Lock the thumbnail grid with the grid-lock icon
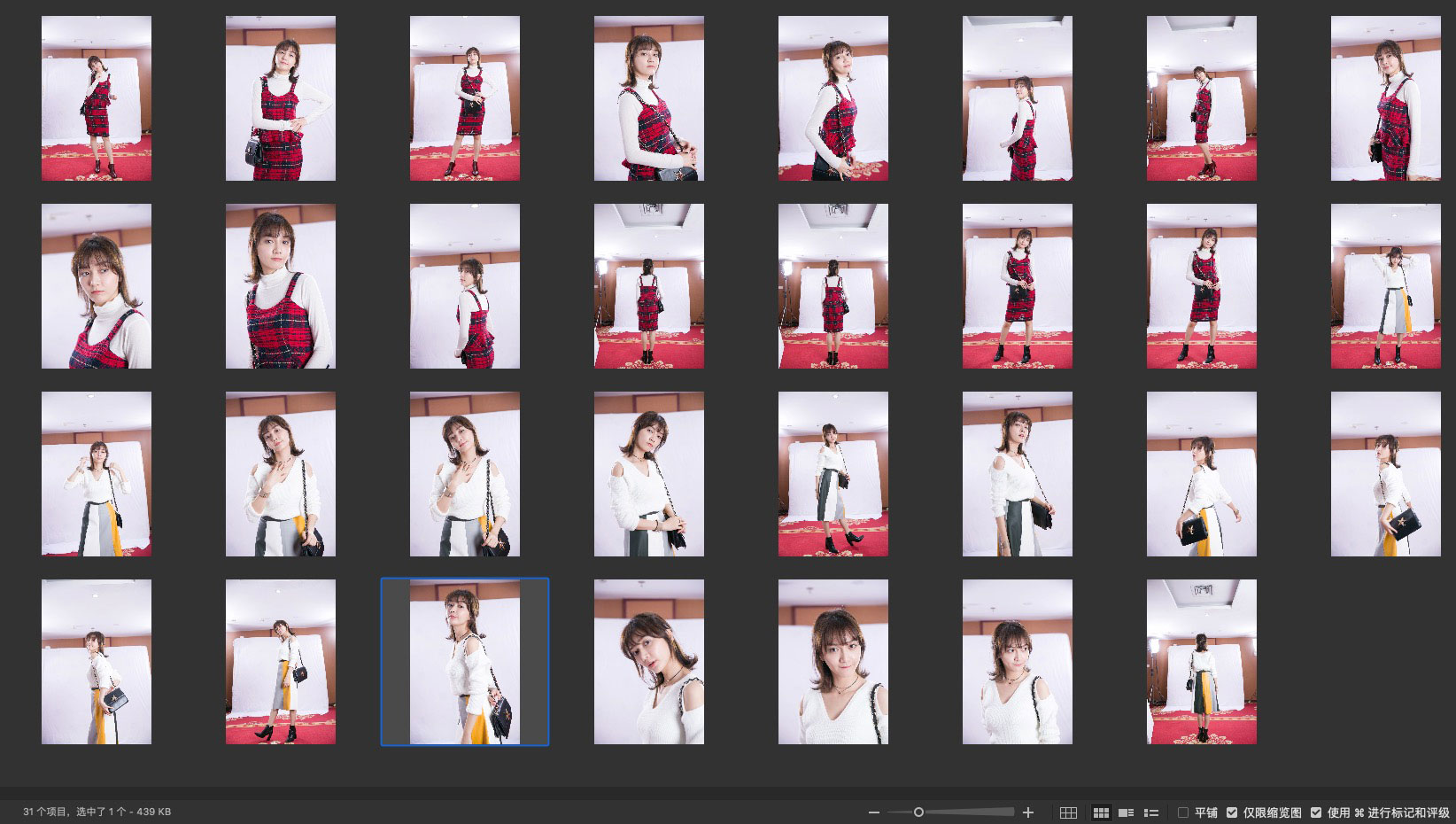 pyautogui.click(x=1069, y=812)
